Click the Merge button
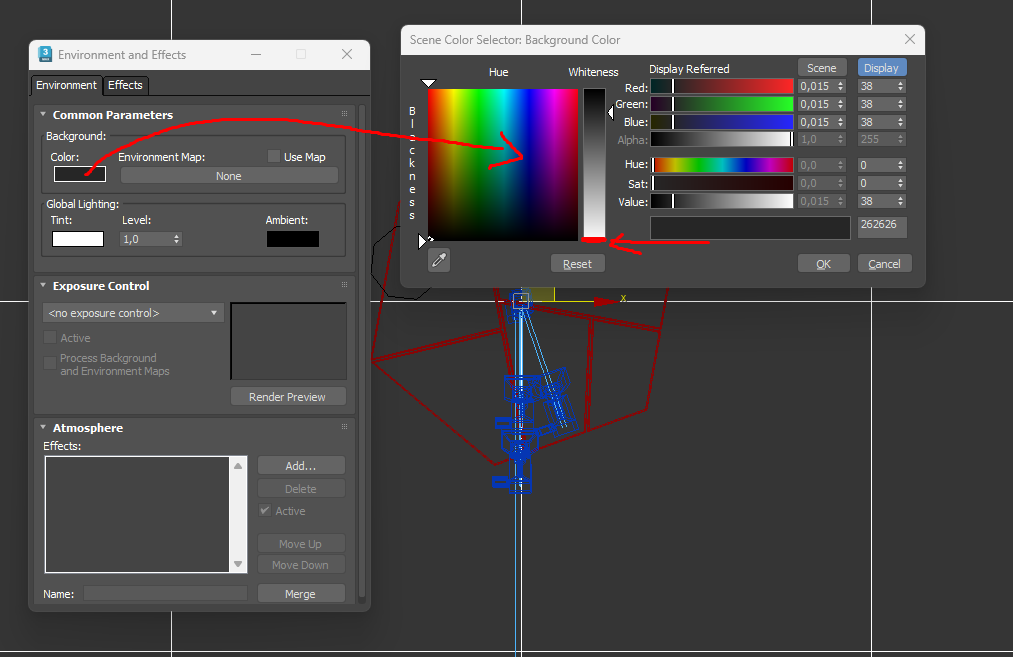 coord(300,594)
